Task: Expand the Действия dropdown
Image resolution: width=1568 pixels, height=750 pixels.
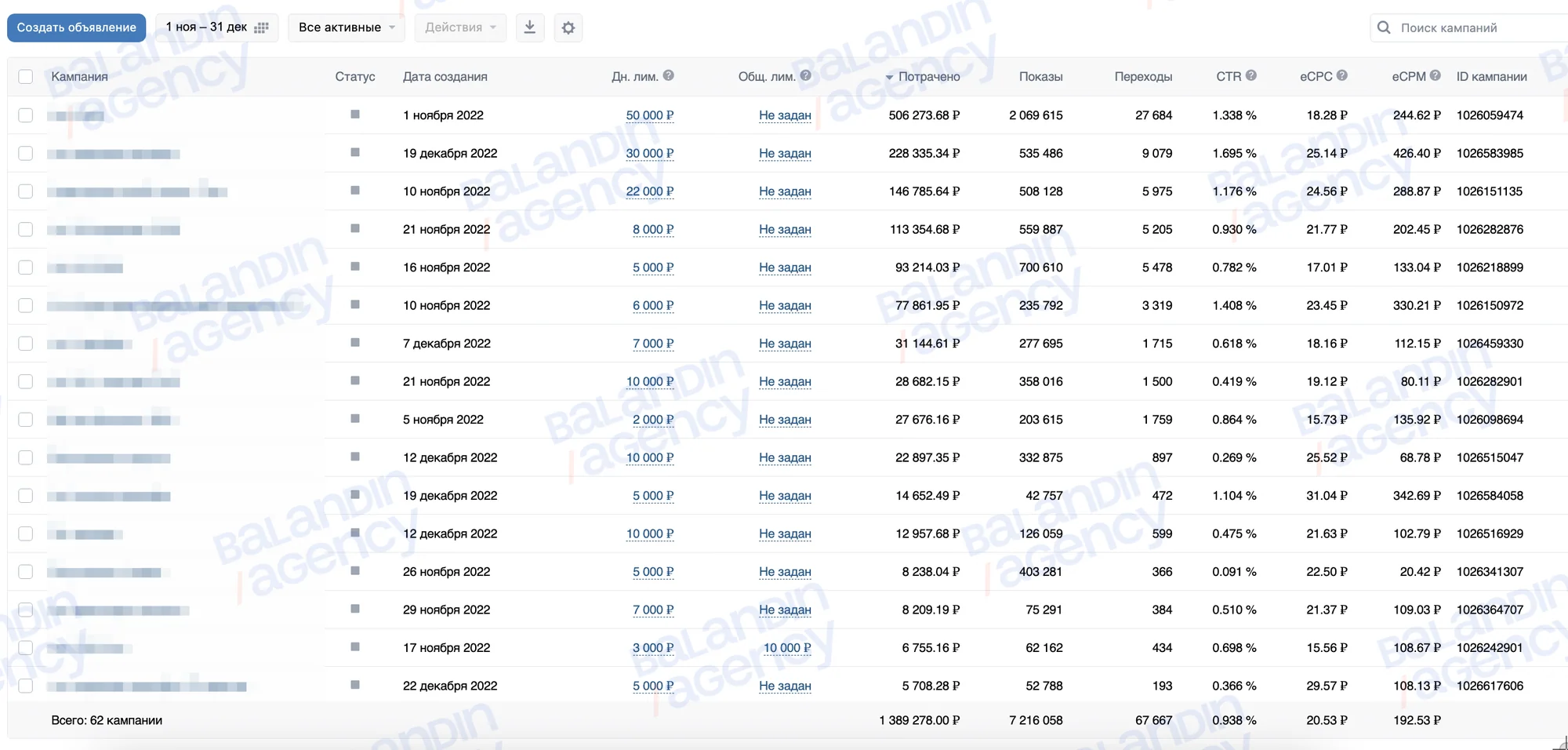Action: (x=460, y=27)
